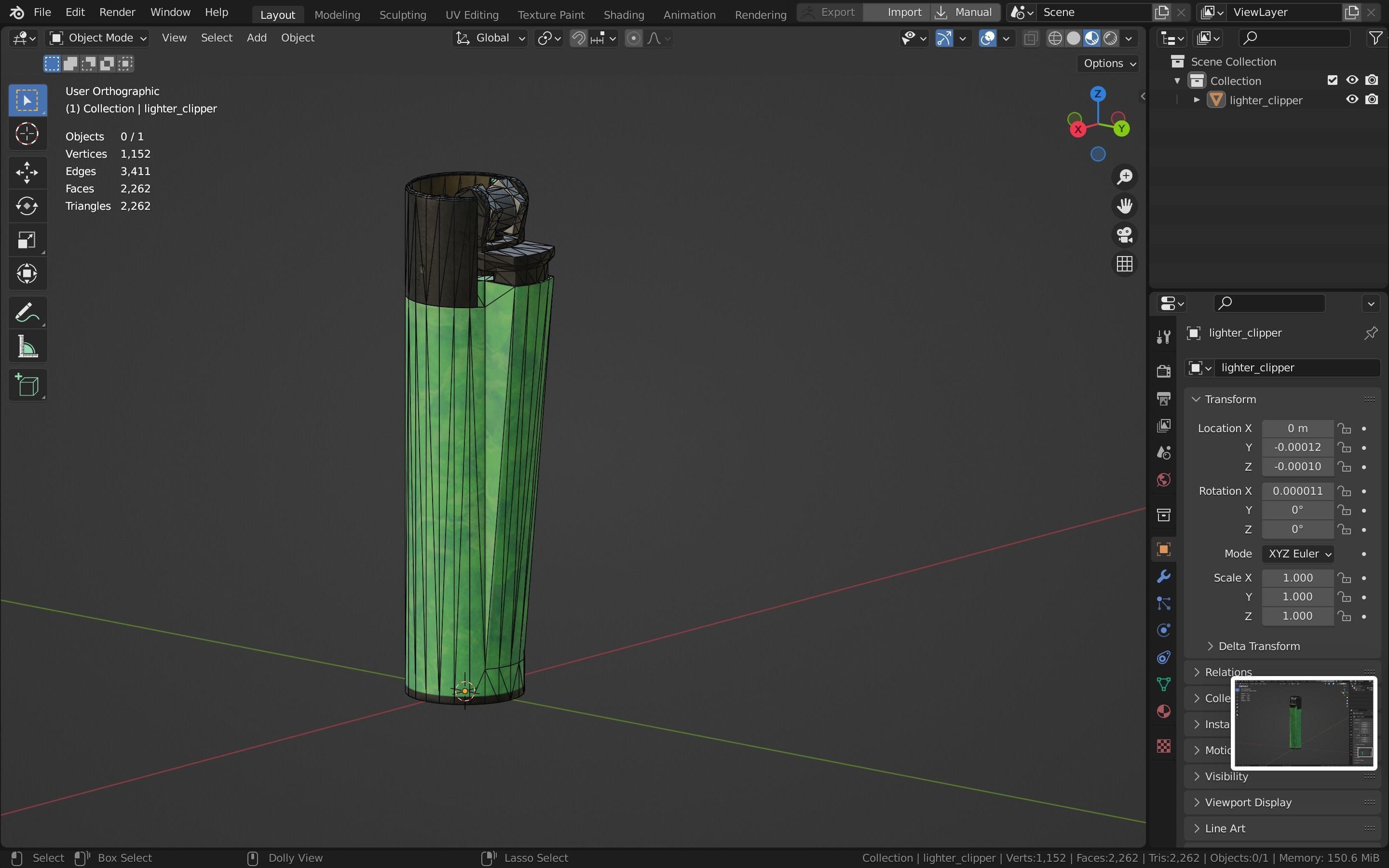
Task: Select the Add Cube tool
Action: (x=27, y=385)
